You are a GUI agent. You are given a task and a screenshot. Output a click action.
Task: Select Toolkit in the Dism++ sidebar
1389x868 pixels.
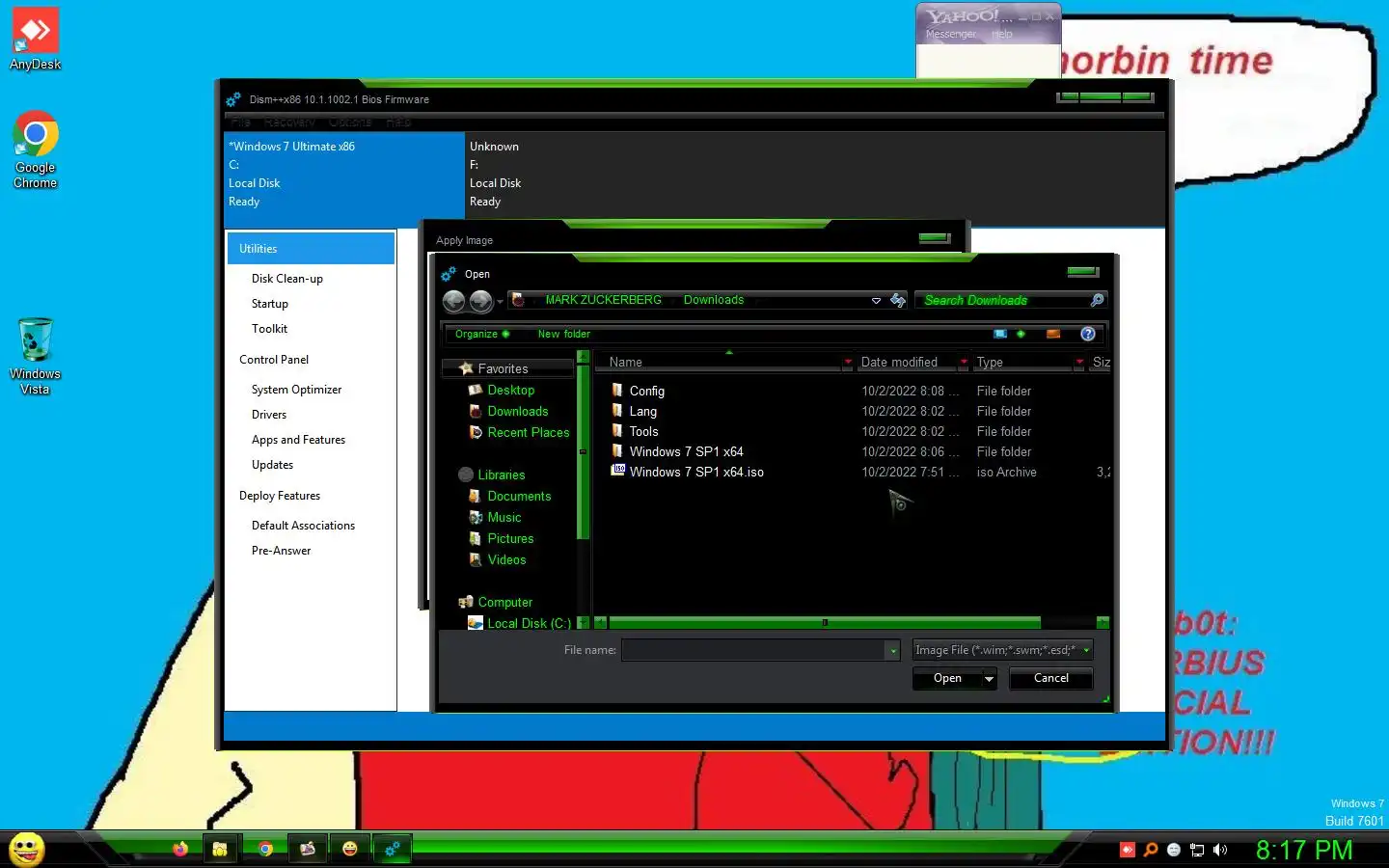[270, 329]
